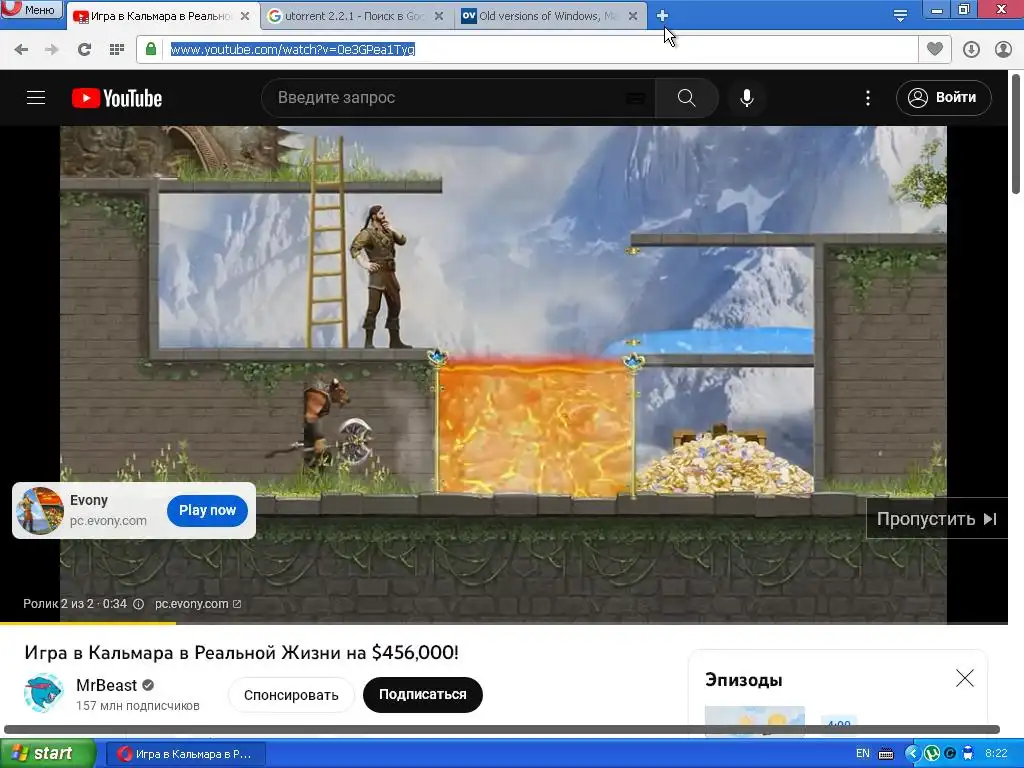
Task: Go to YouTube home via logo
Action: 117,98
